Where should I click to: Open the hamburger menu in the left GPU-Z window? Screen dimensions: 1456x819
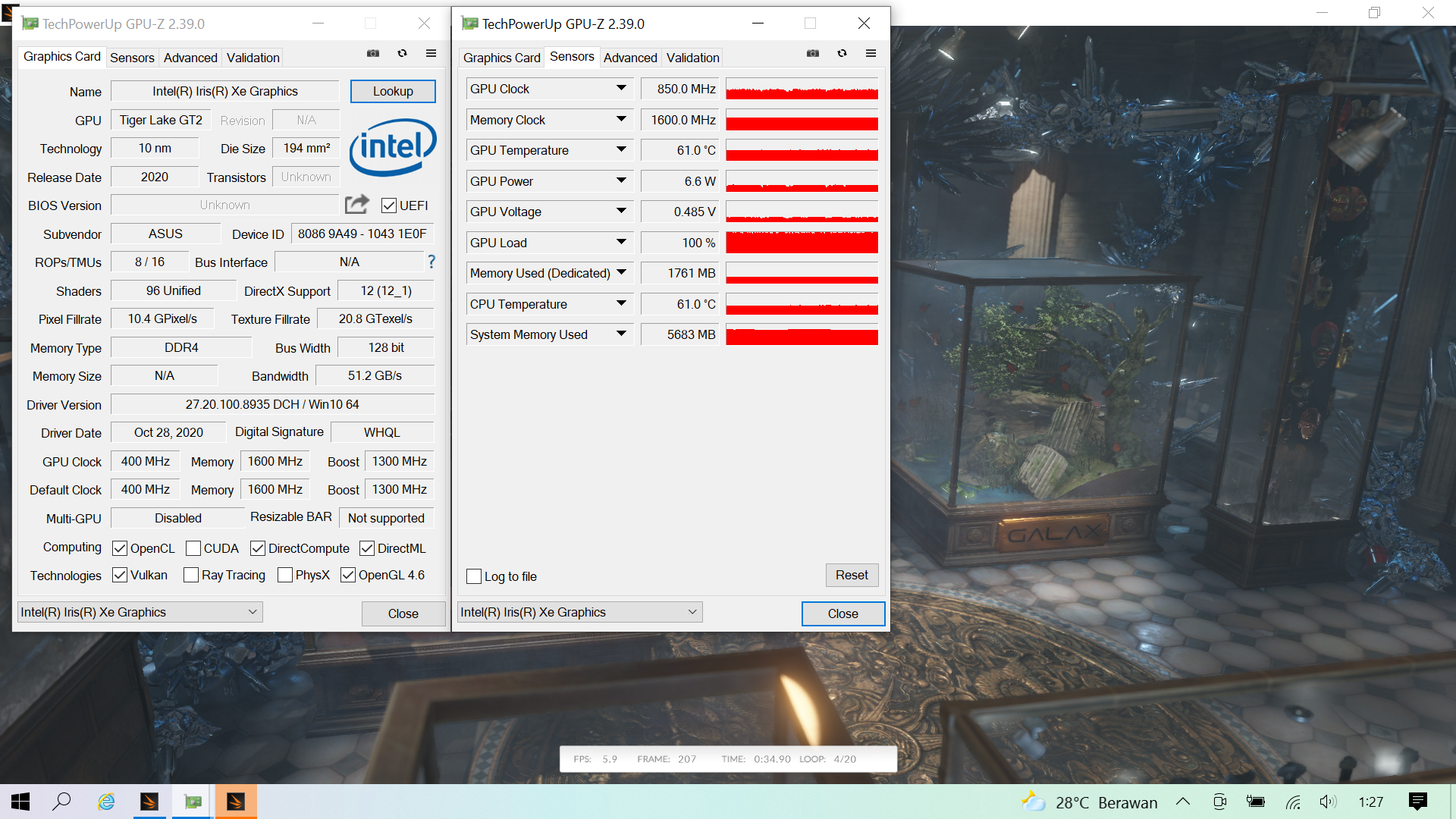pos(431,53)
